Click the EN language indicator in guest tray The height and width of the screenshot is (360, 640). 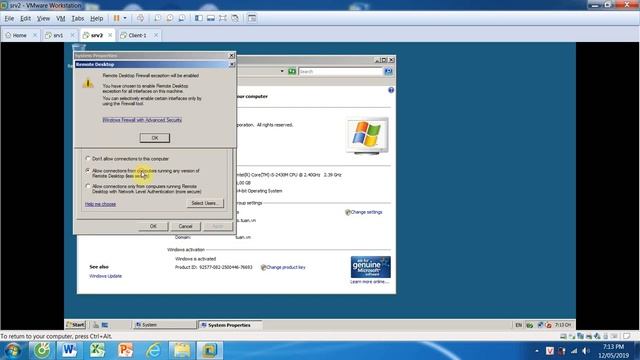coord(518,325)
